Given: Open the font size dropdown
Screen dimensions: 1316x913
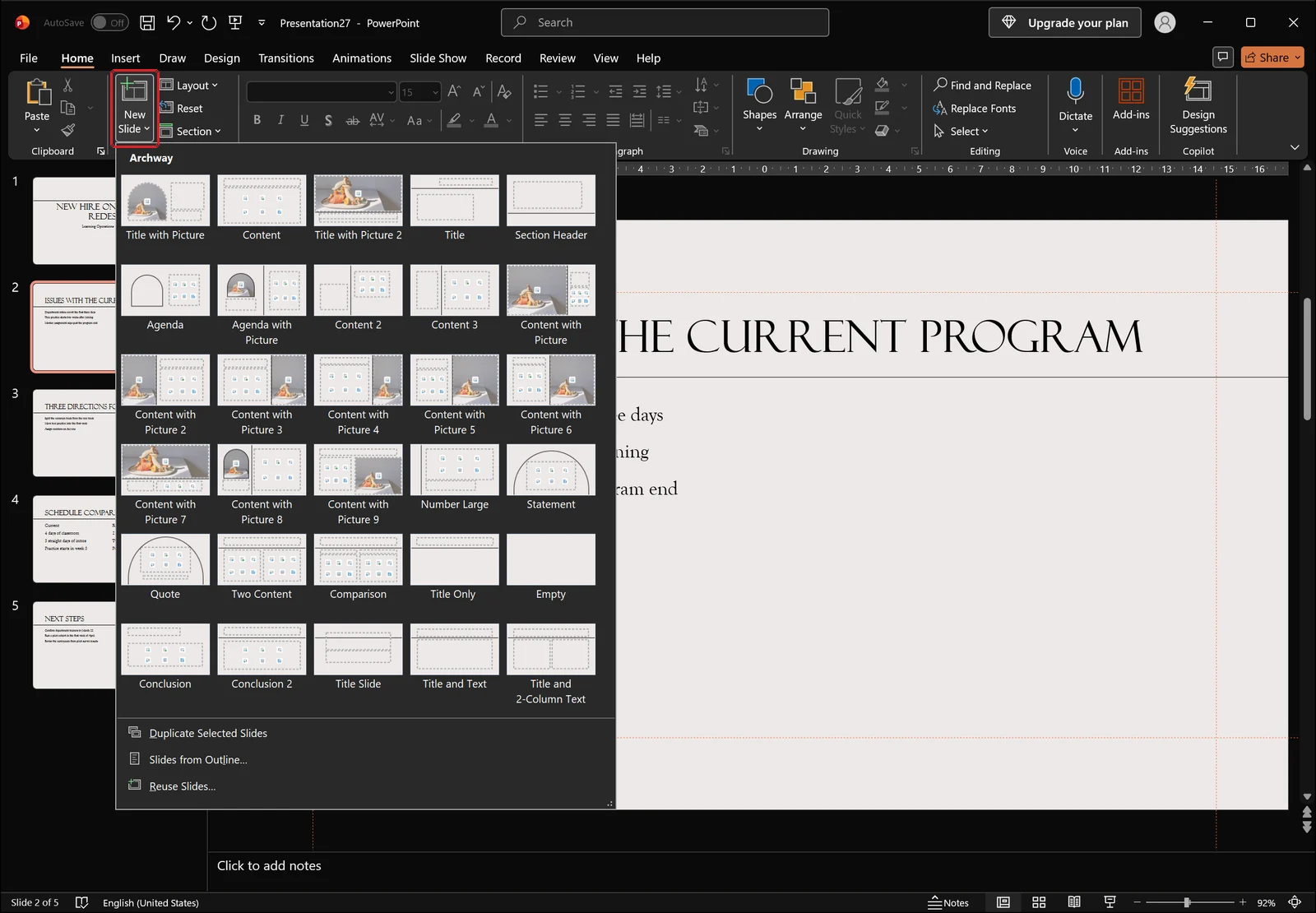Looking at the screenshot, I should pos(435,92).
